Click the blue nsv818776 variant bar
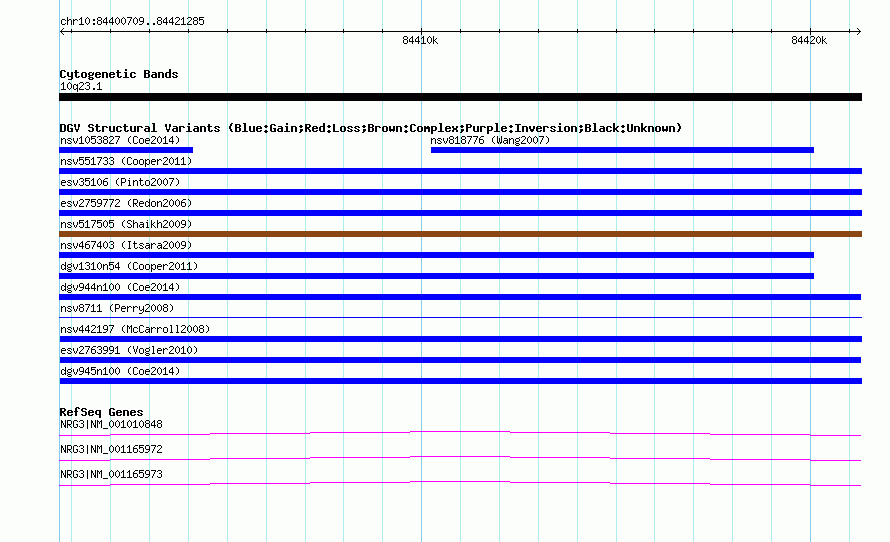This screenshot has width=890, height=542. [622, 150]
